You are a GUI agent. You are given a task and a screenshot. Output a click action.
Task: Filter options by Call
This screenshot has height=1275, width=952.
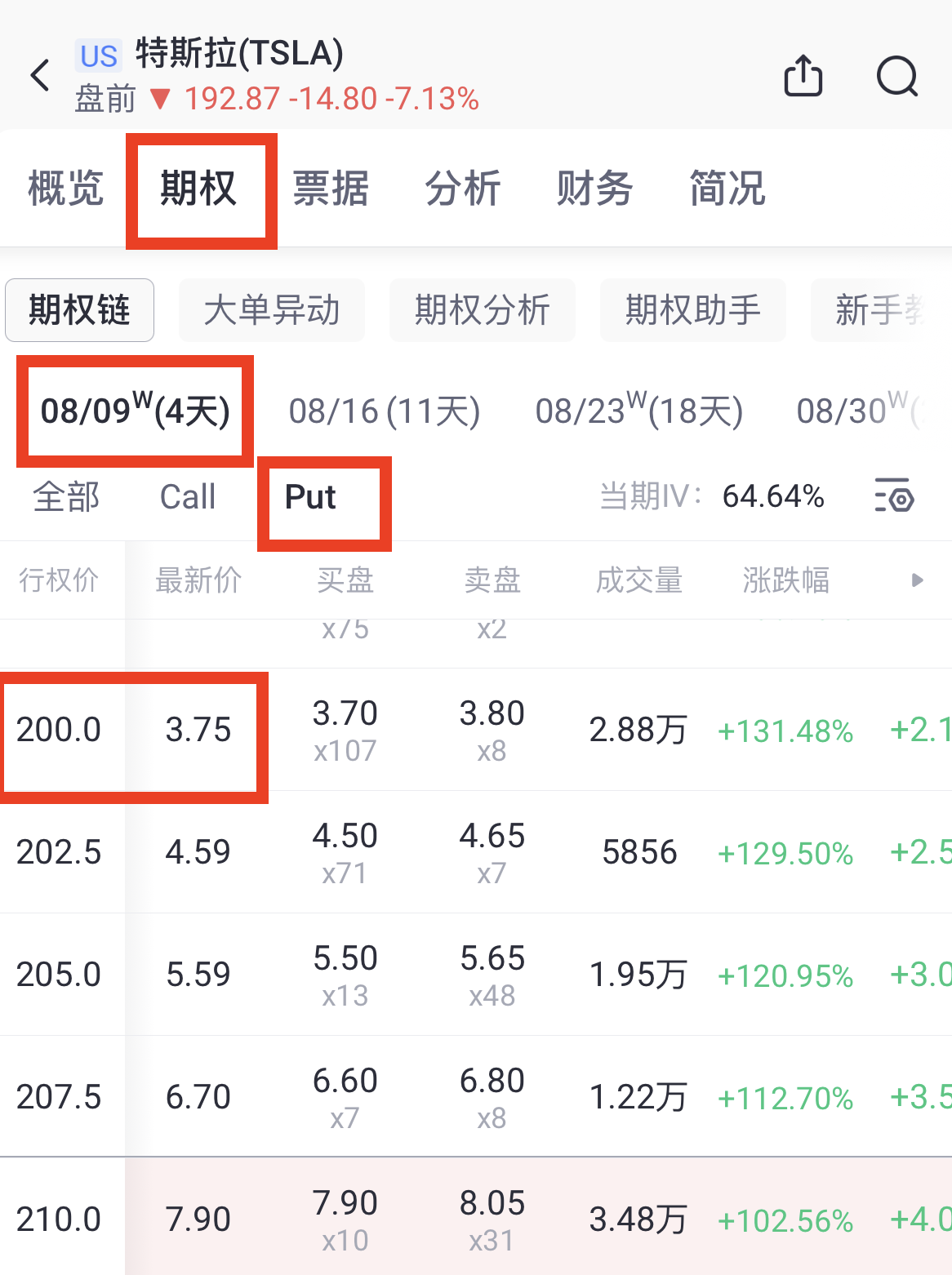click(188, 496)
